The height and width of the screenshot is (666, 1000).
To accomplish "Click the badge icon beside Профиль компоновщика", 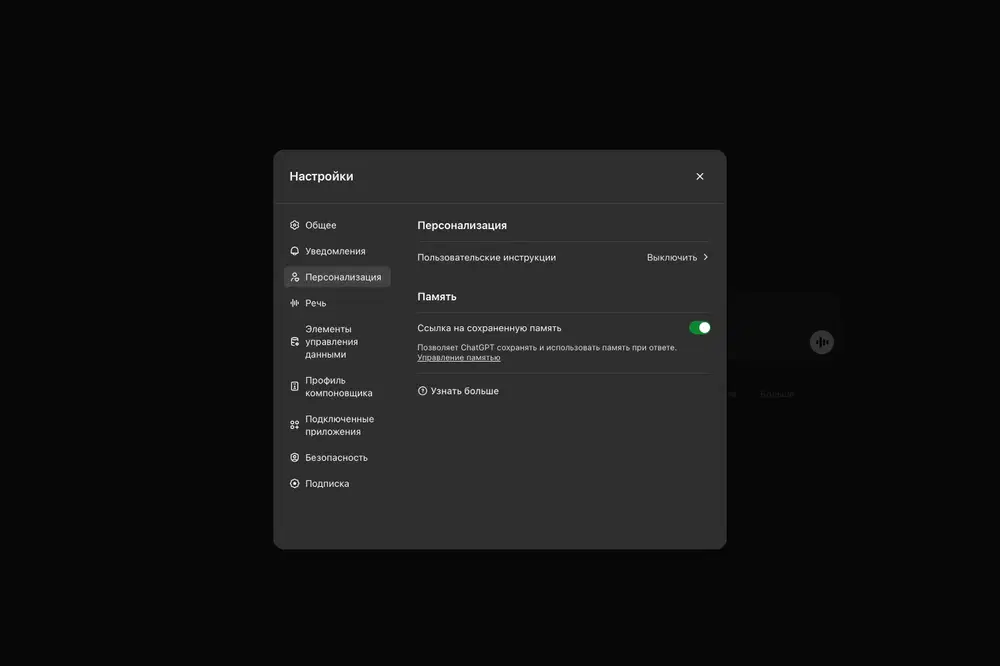I will coord(294,387).
